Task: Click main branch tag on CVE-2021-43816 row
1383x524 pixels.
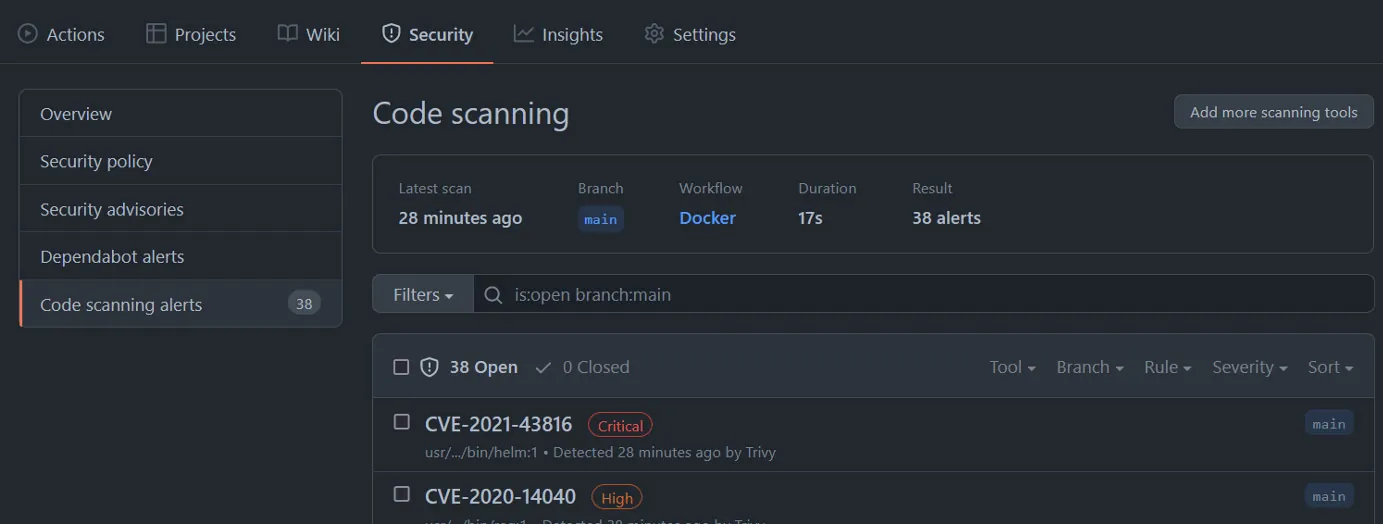Action: pos(1329,424)
